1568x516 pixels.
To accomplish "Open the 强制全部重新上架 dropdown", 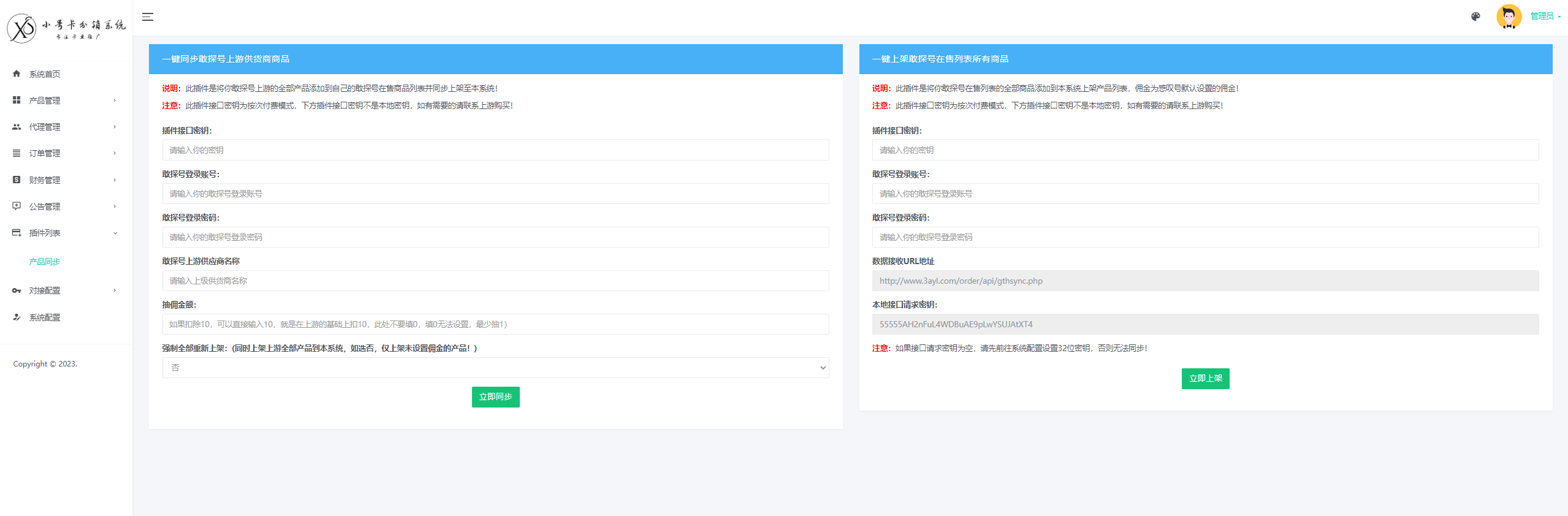I will [x=495, y=368].
